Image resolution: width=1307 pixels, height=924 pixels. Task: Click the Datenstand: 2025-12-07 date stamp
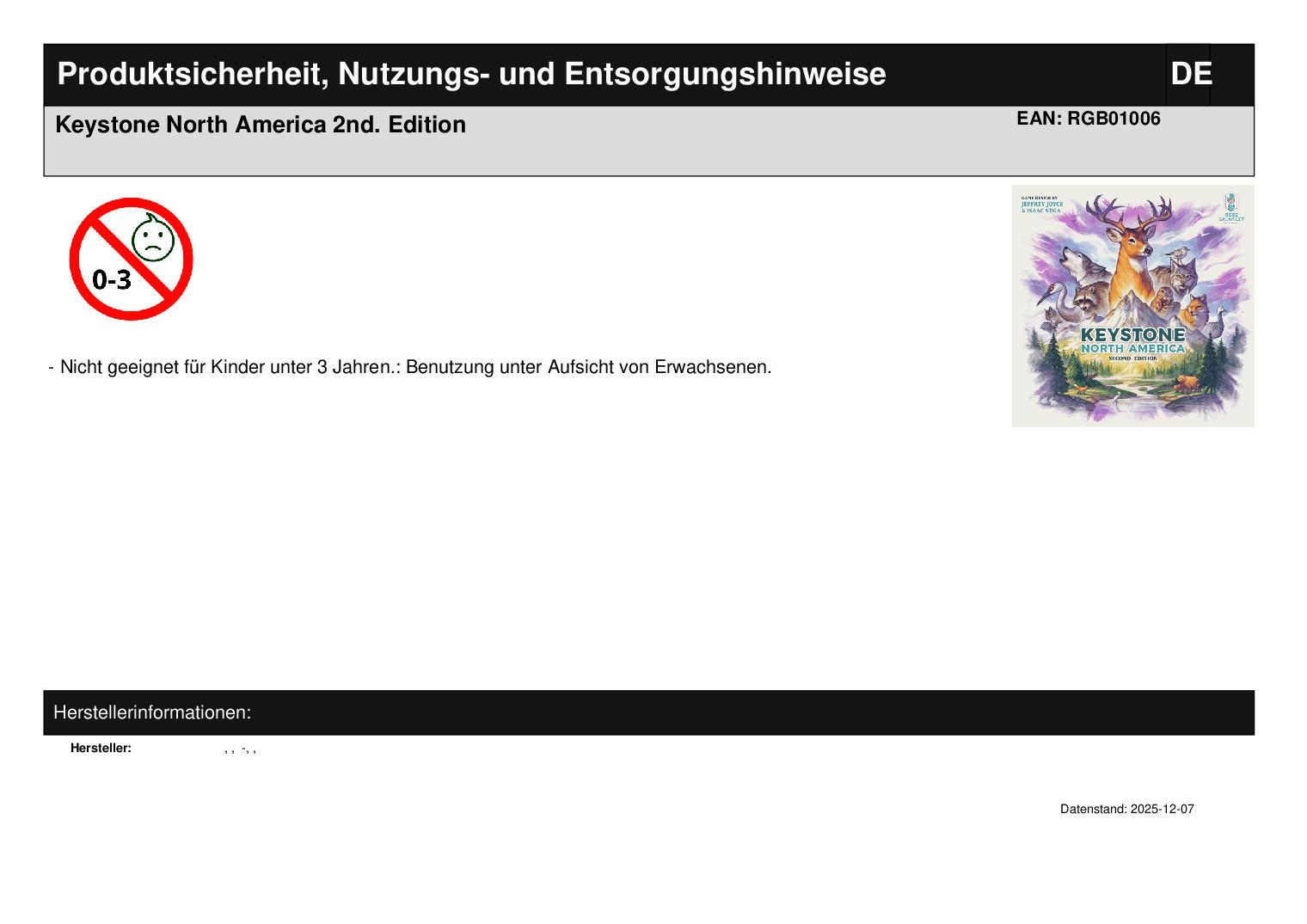click(x=1126, y=809)
